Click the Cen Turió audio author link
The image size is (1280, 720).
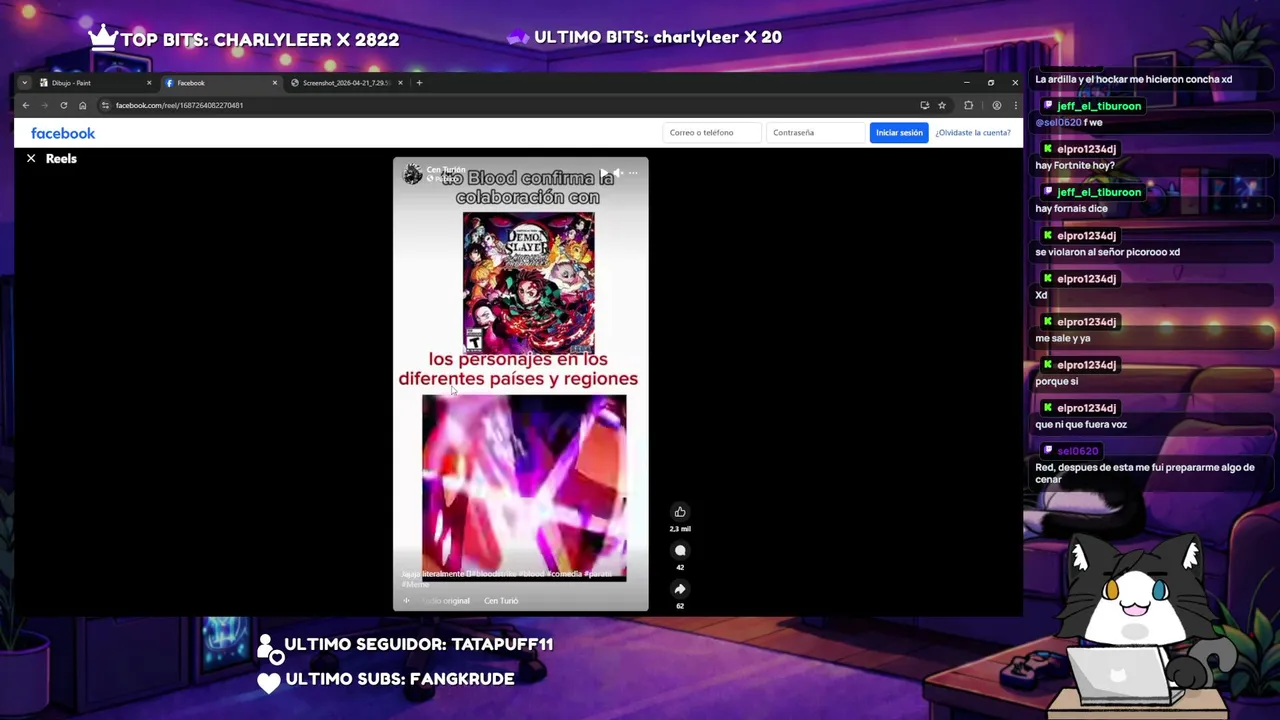501,601
